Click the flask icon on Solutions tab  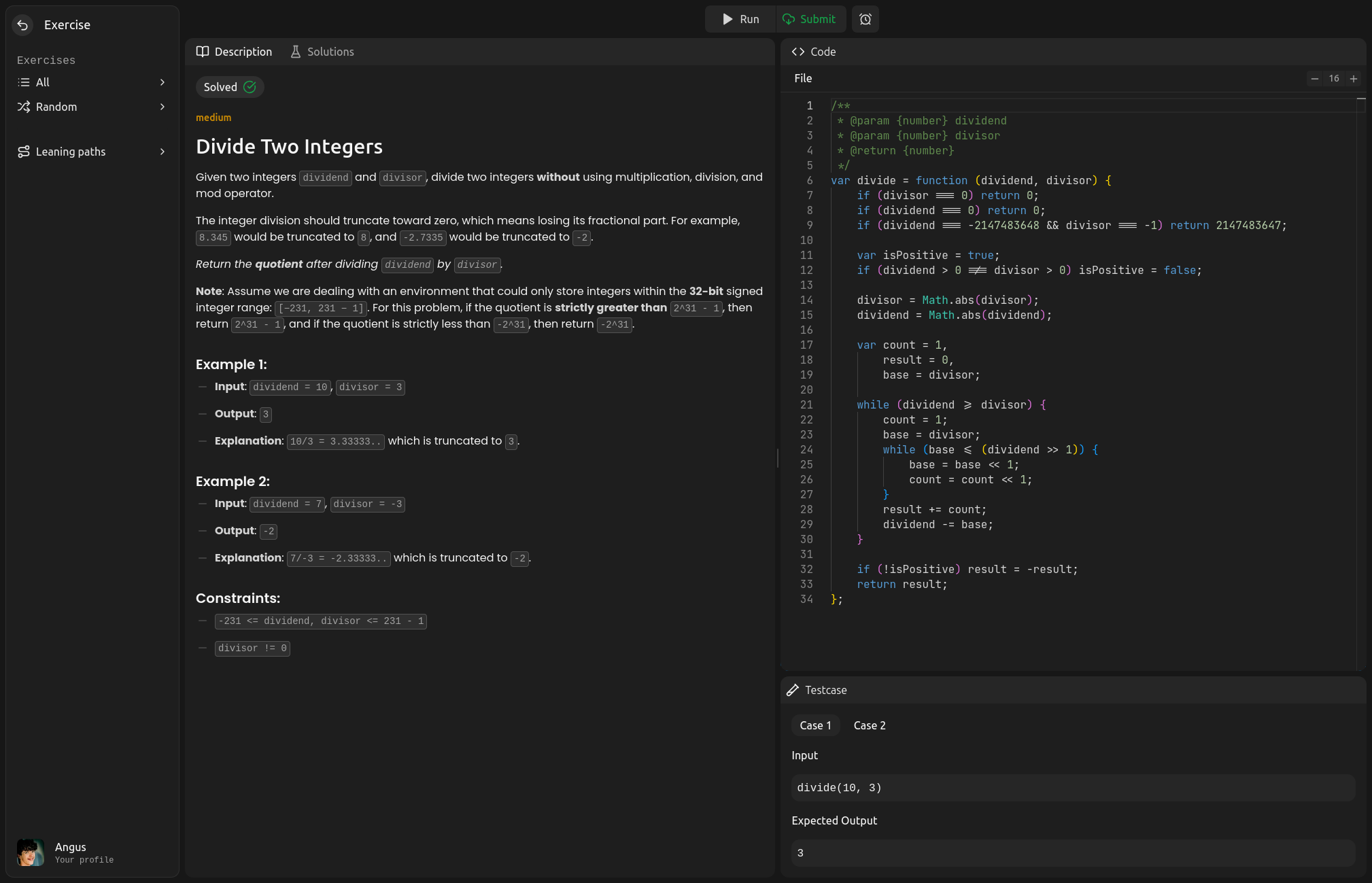(x=295, y=52)
